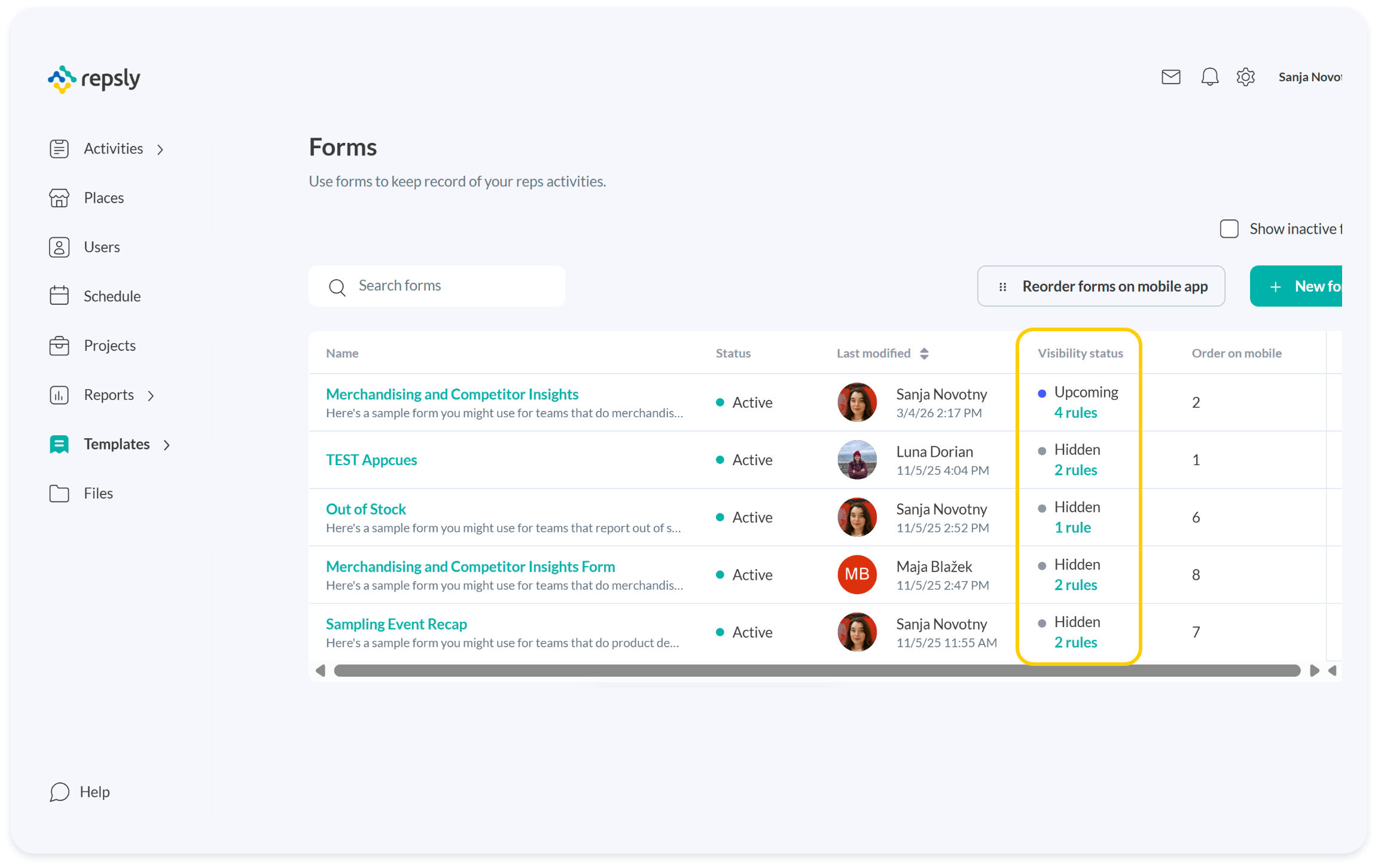The image size is (1378, 868).
Task: Click the Projects briefcase icon
Action: tap(59, 346)
